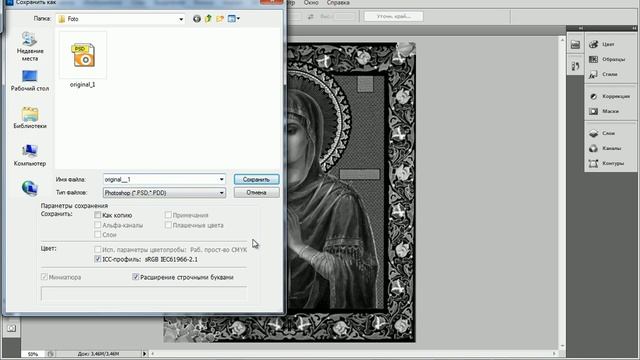Click the Сохранить button
Viewport: 640px width, 360px height.
[x=256, y=179]
